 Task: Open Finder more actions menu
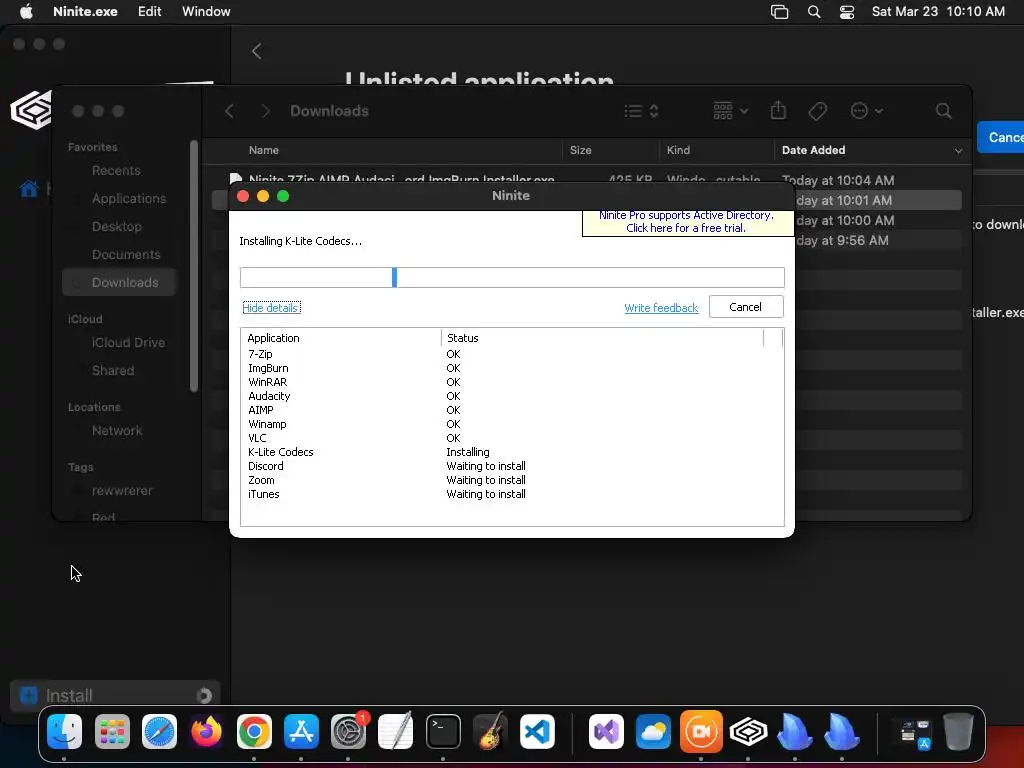[867, 111]
